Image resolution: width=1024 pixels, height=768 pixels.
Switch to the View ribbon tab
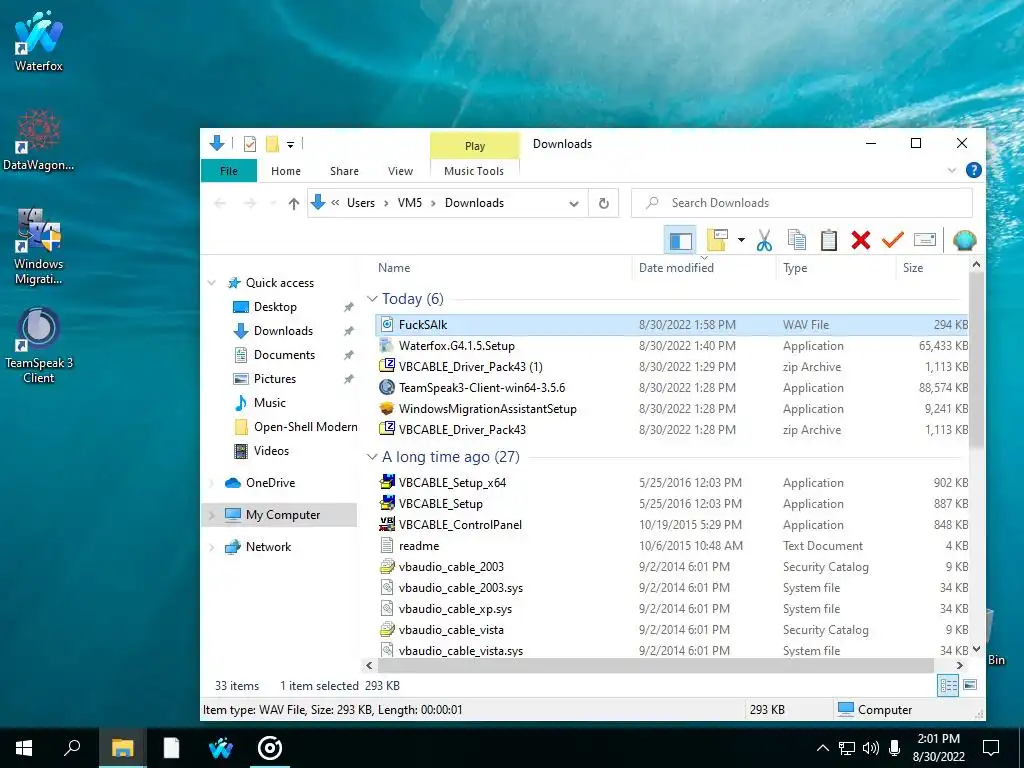(x=400, y=171)
